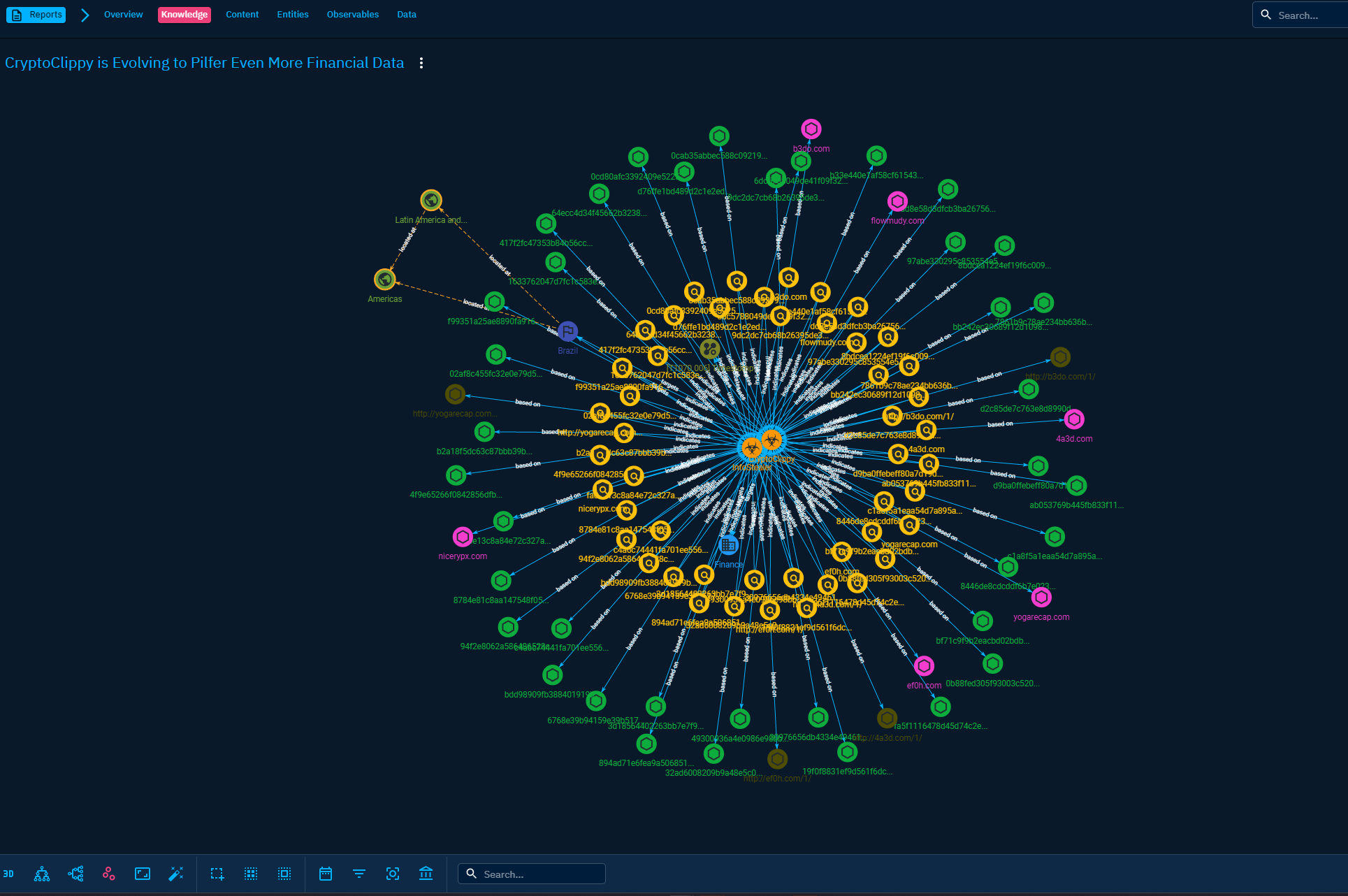Toggle 3D graph mode

(x=8, y=874)
